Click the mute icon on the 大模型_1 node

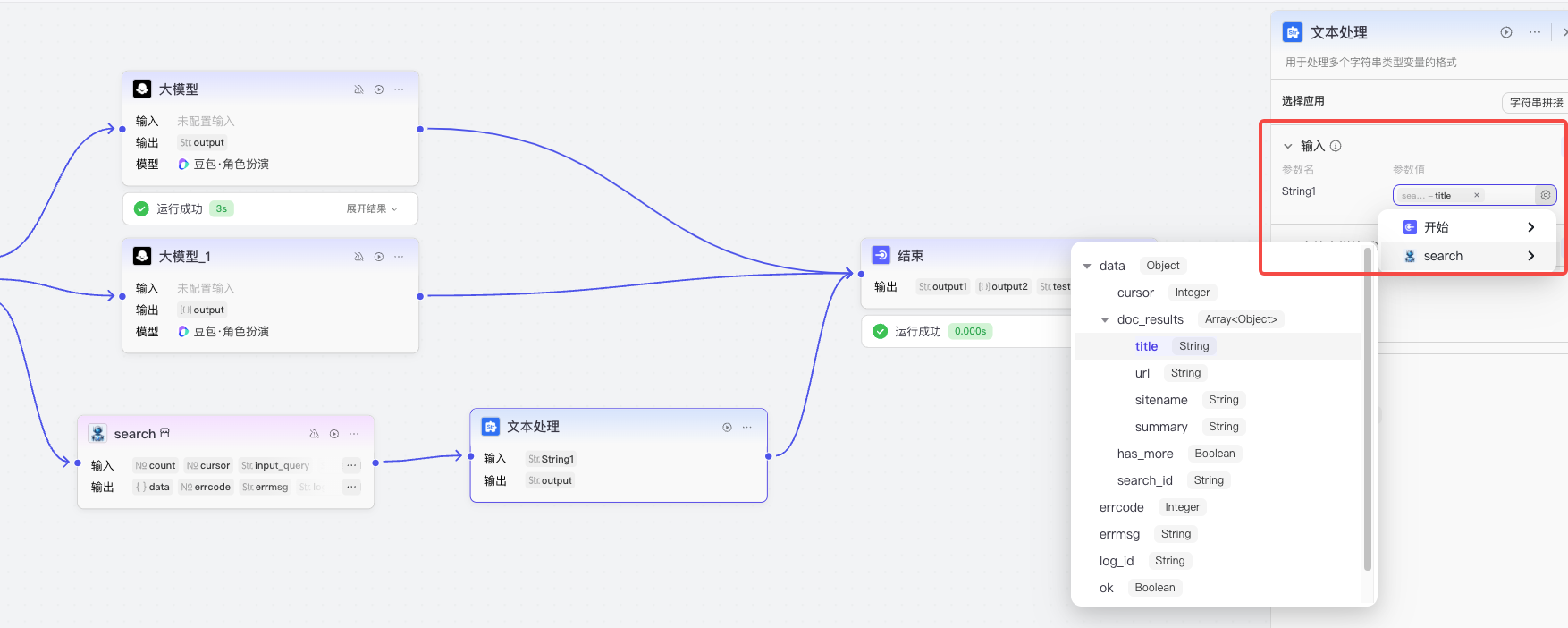point(358,257)
